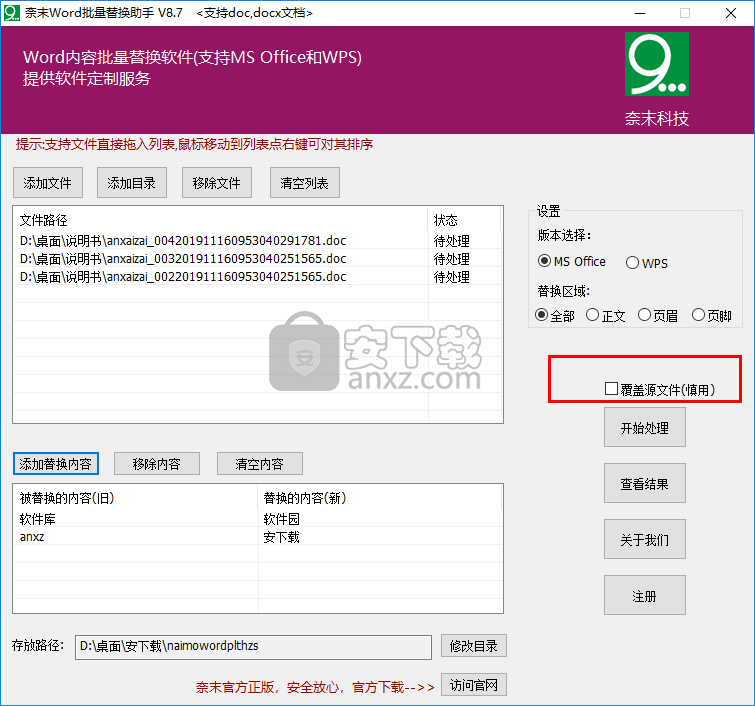Viewport: 755px width, 706px height.
Task: Click 注册 register button
Action: coord(645,596)
